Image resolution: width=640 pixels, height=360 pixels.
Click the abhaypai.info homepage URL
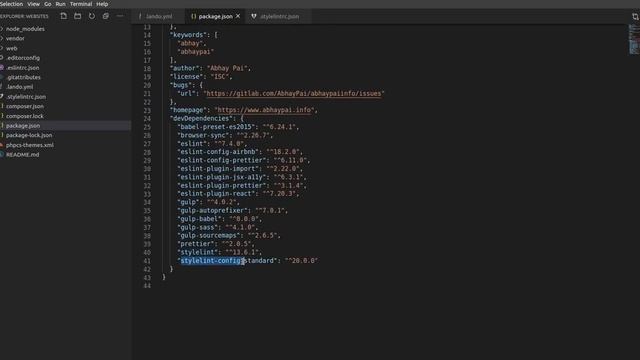pyautogui.click(x=264, y=110)
